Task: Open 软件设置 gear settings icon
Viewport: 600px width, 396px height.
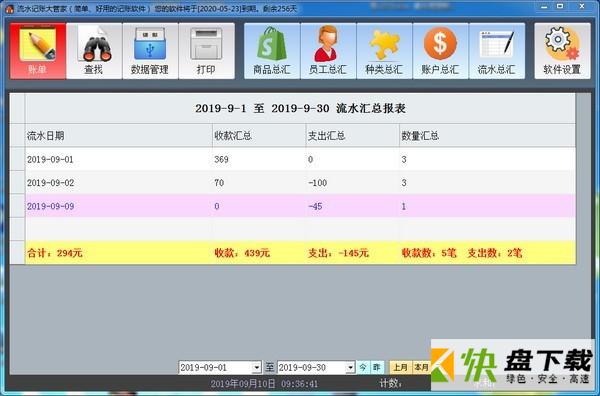Action: [x=562, y=51]
